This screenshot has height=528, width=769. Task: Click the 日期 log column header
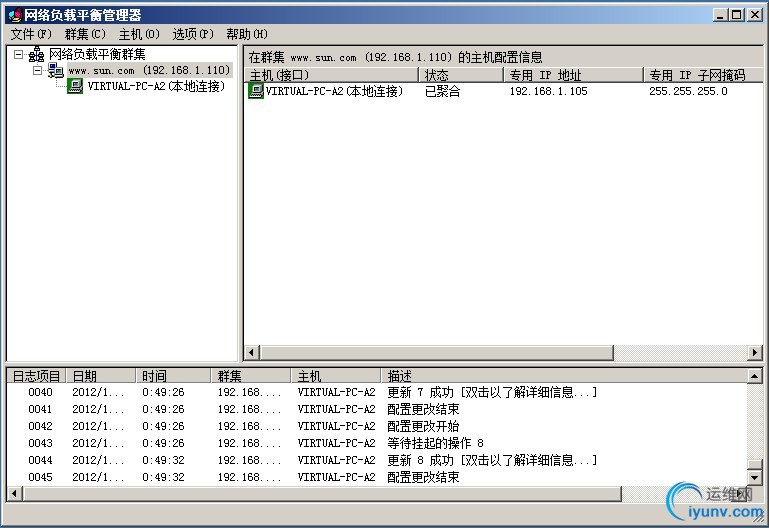tap(101, 376)
